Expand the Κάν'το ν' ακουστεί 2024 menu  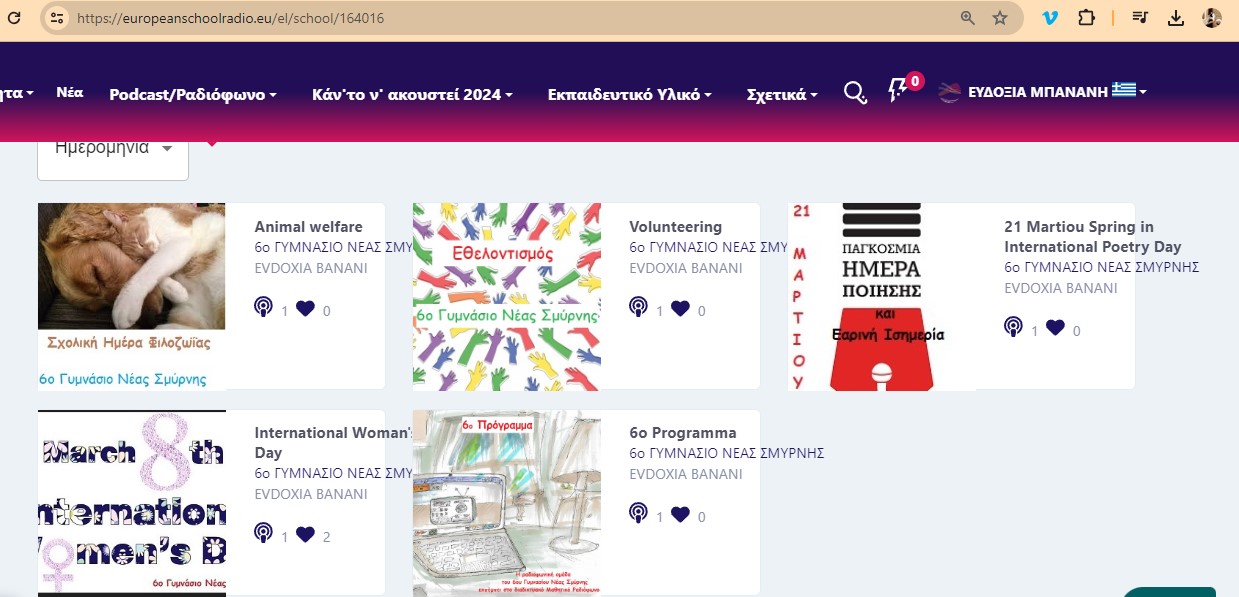pos(412,94)
